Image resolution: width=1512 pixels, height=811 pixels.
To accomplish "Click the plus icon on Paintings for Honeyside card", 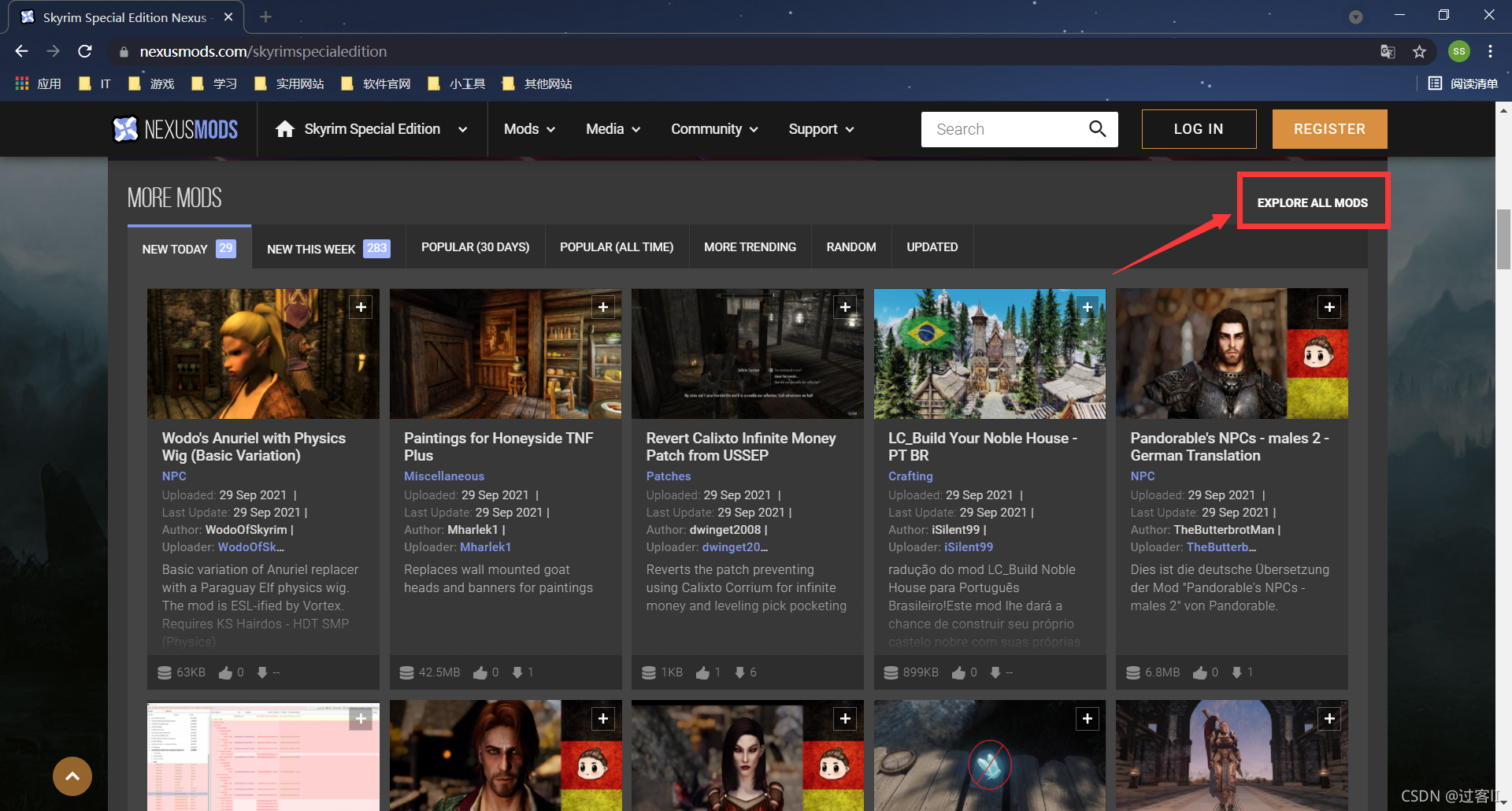I will pos(603,307).
